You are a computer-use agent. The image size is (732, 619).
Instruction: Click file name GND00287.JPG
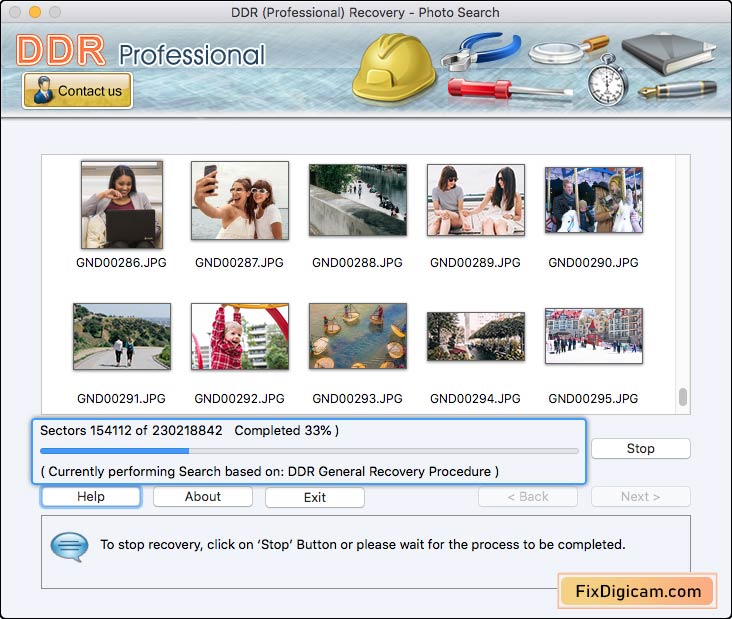click(x=239, y=263)
